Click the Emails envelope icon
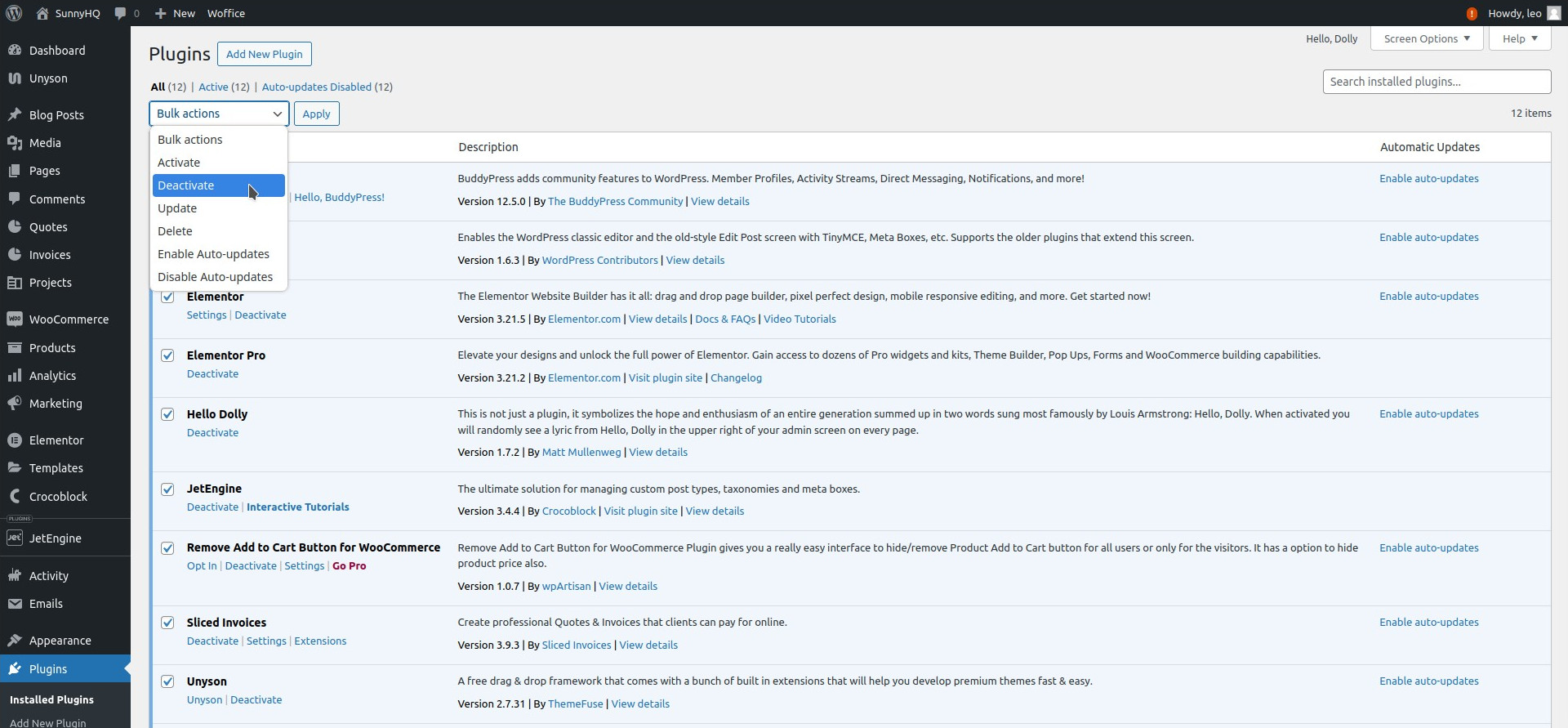 (x=15, y=604)
